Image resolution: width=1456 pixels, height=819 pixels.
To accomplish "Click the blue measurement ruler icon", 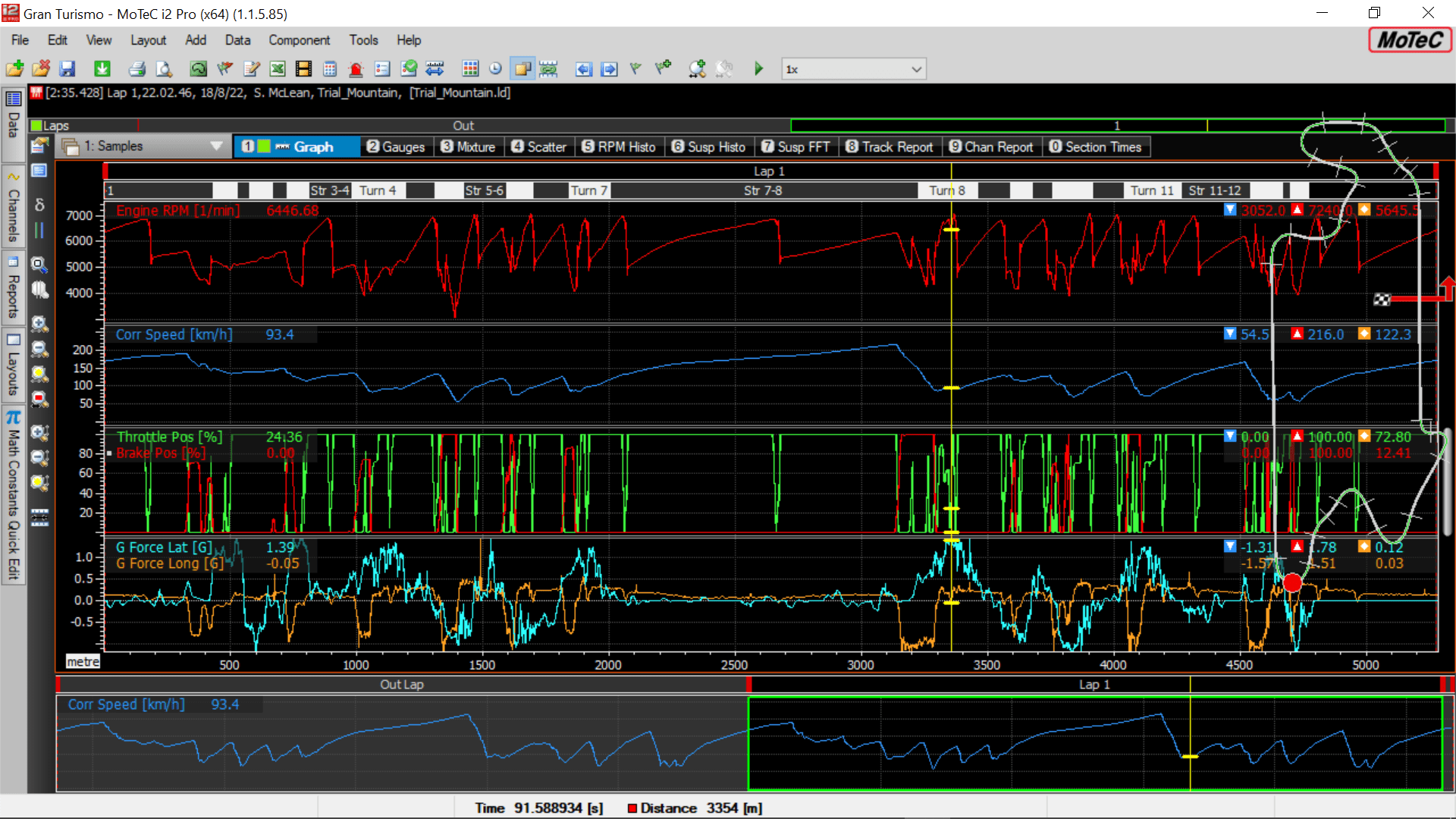I will [435, 69].
